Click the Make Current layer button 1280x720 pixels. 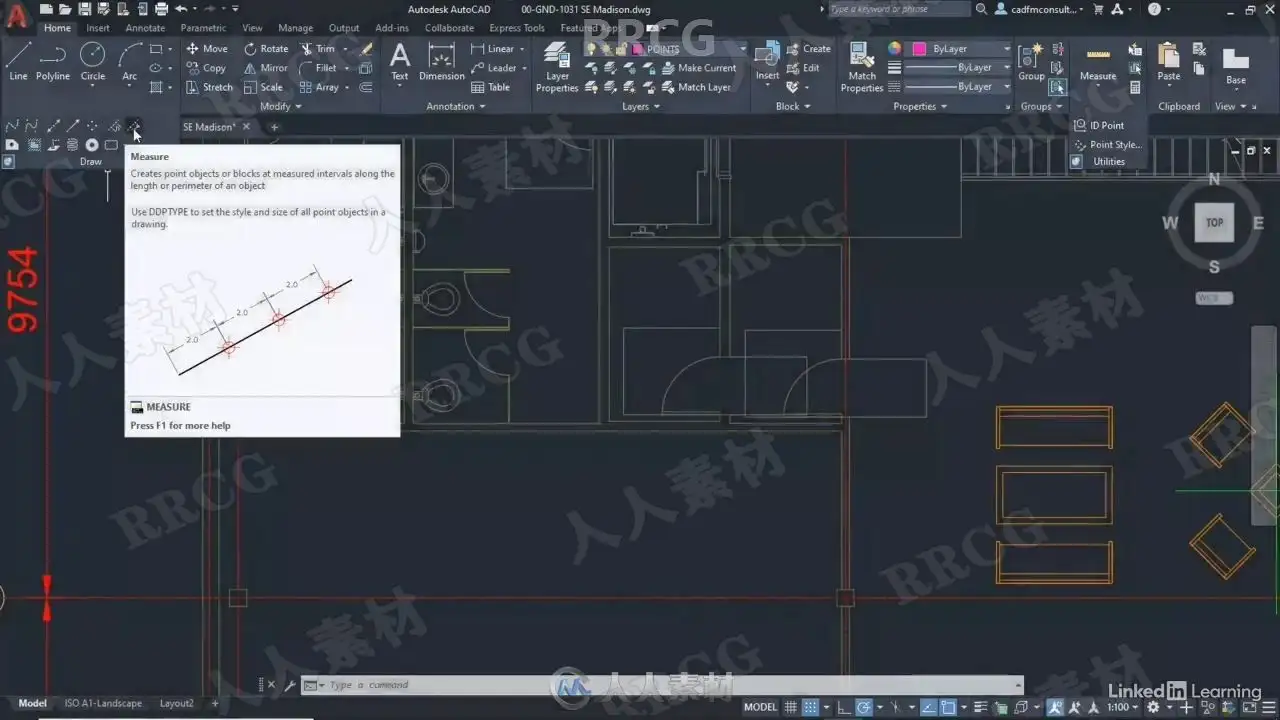(x=699, y=68)
